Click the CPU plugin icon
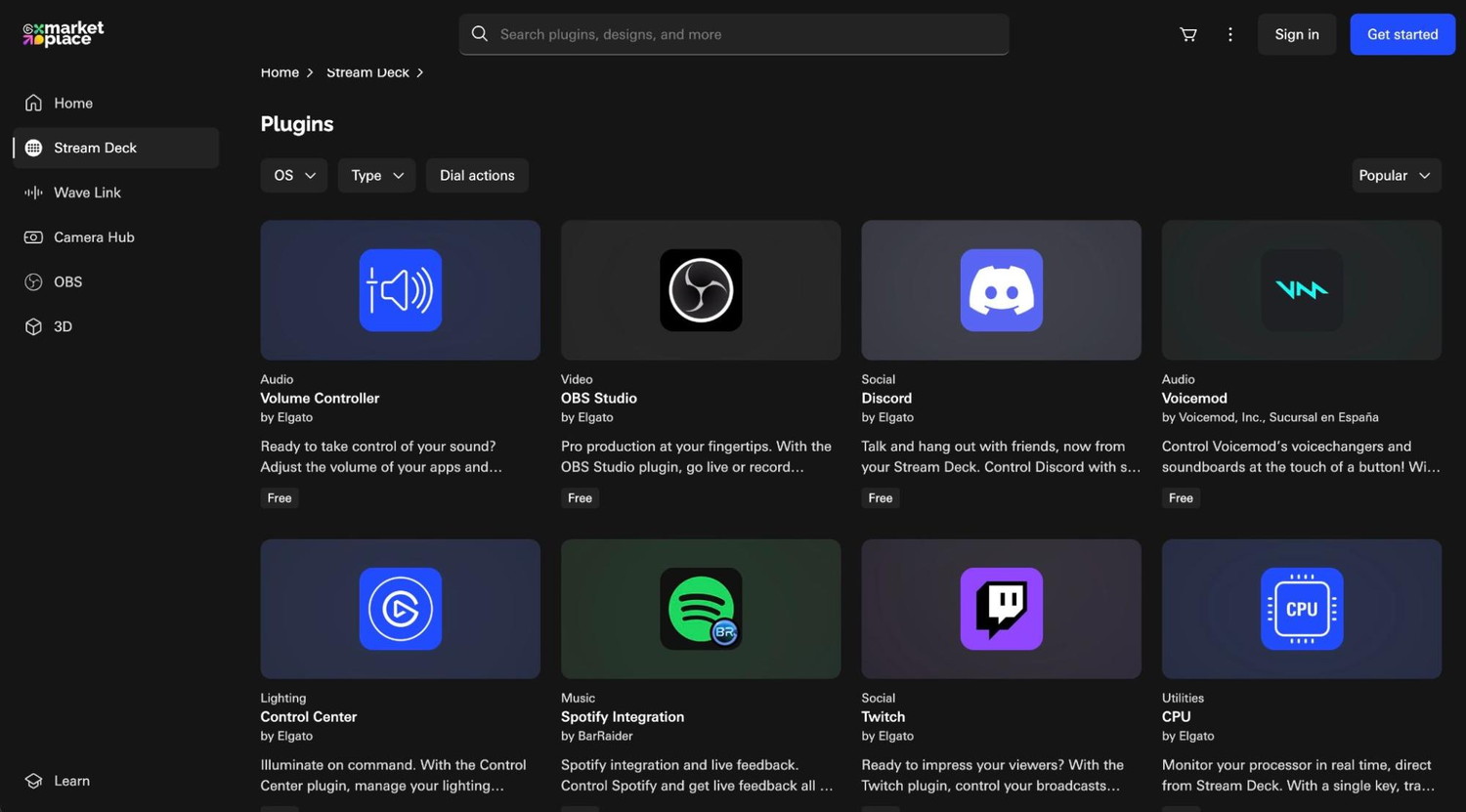1466x812 pixels. pos(1301,609)
